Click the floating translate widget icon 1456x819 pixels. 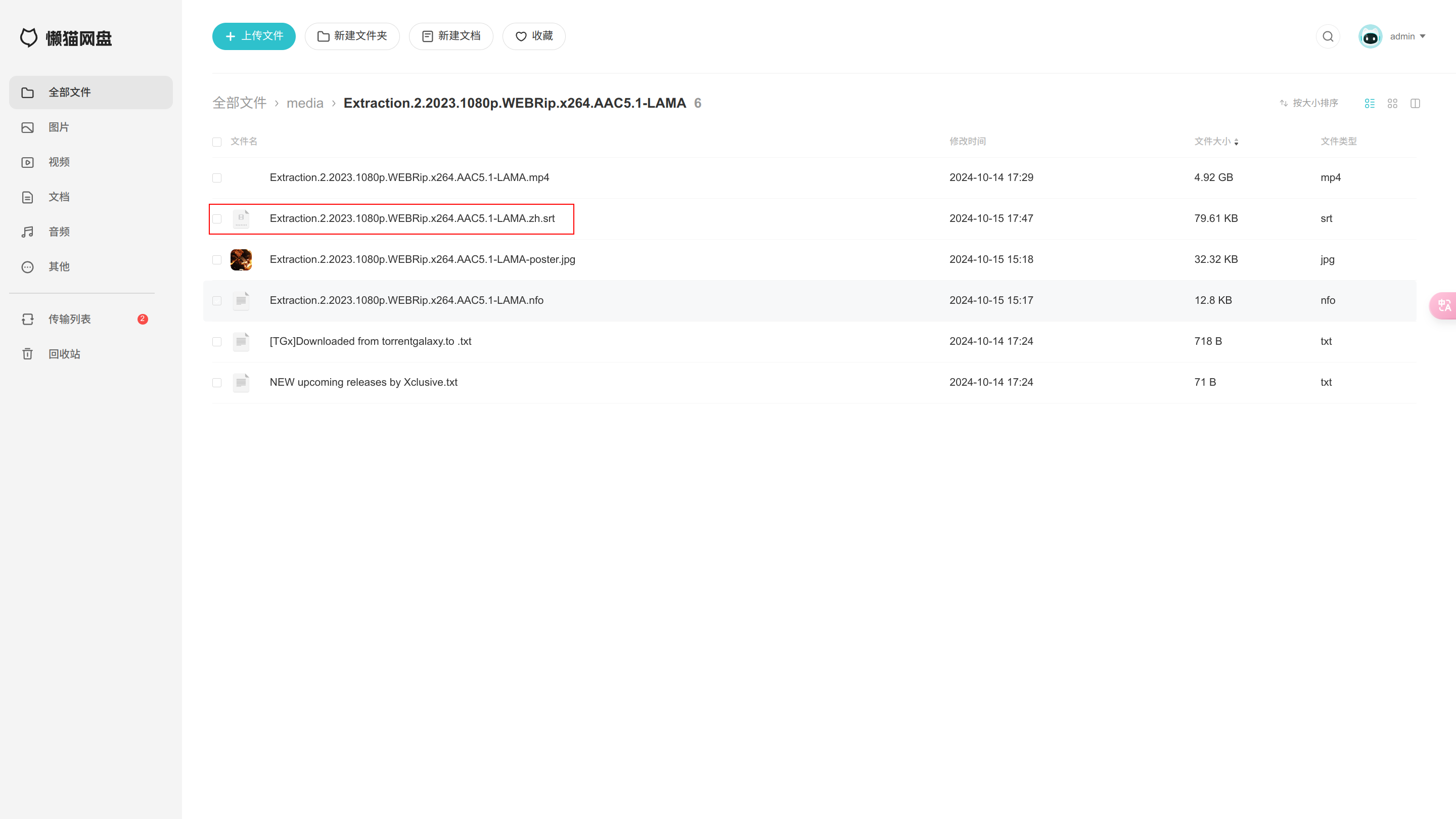(1443, 306)
